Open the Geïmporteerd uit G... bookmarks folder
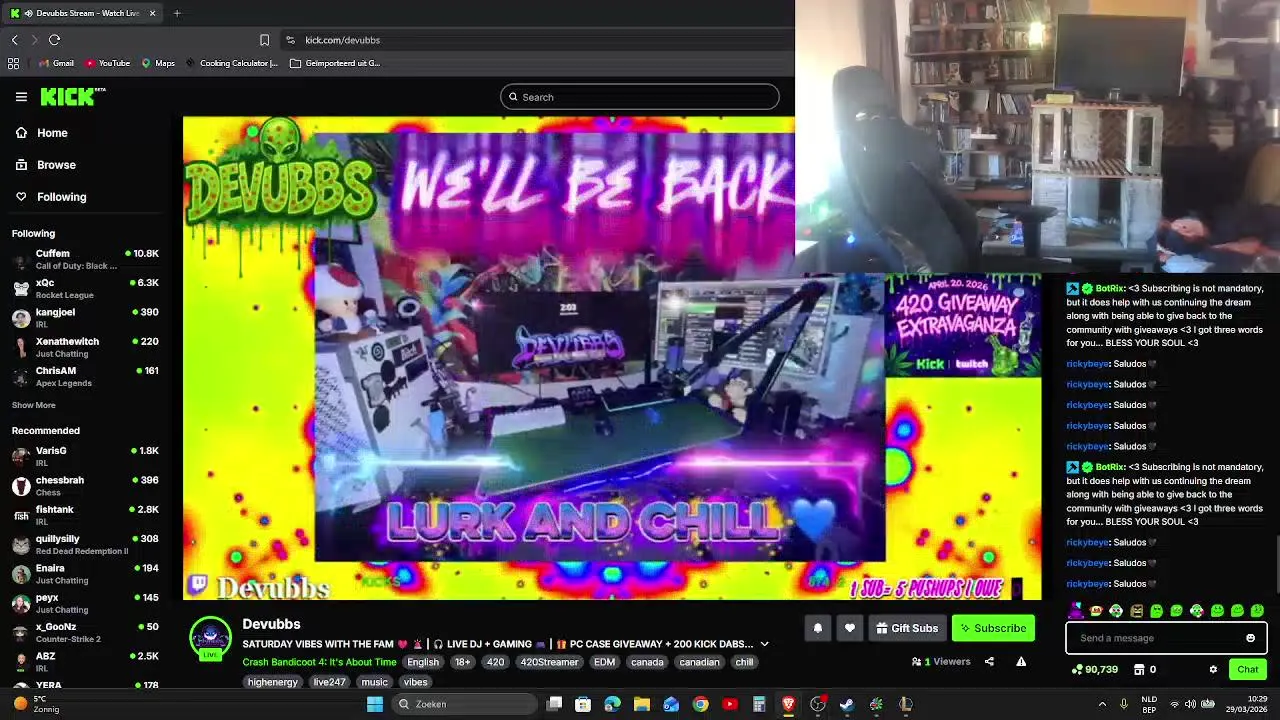 335,63
